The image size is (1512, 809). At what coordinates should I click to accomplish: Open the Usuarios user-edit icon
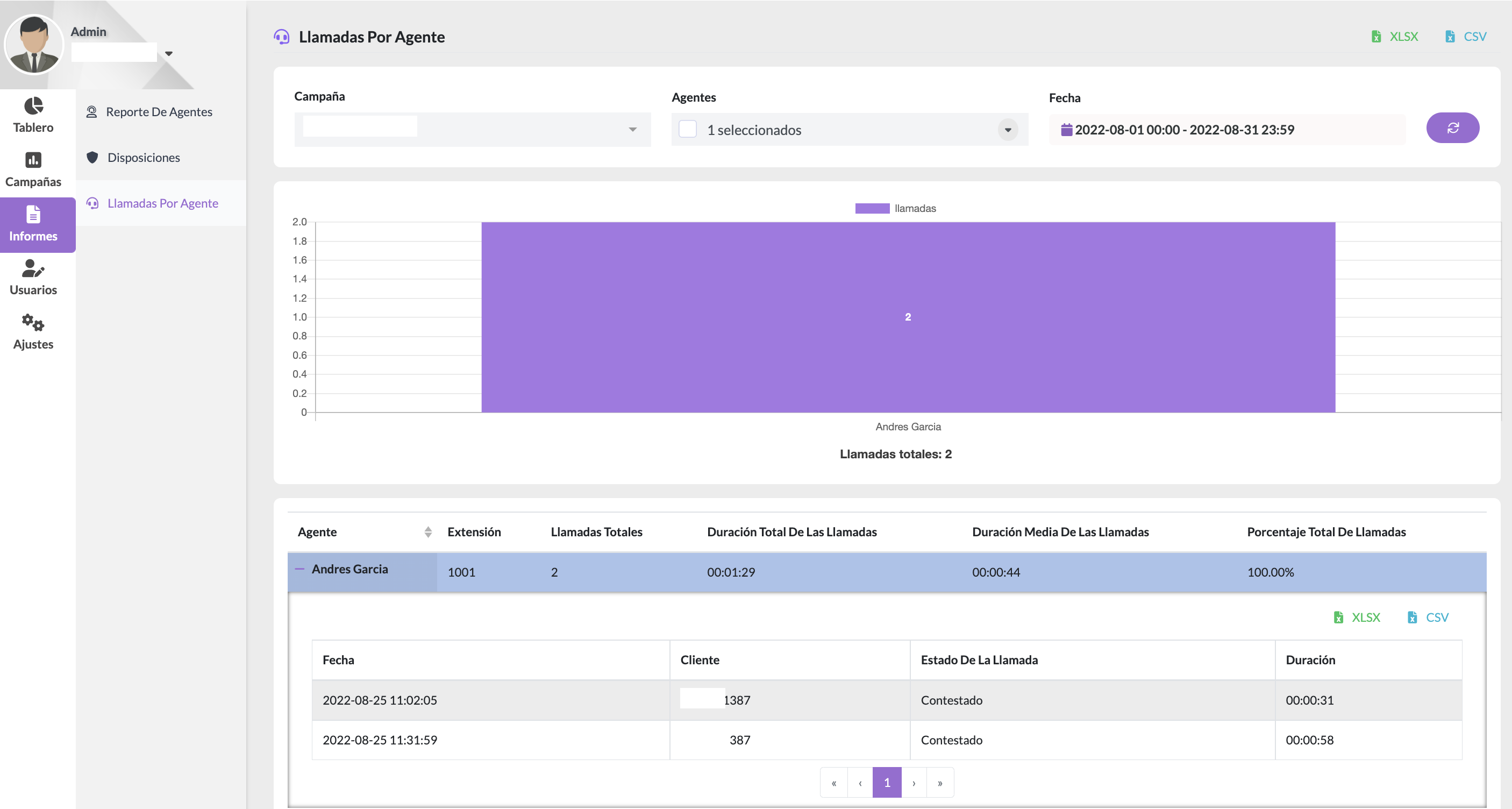(33, 268)
